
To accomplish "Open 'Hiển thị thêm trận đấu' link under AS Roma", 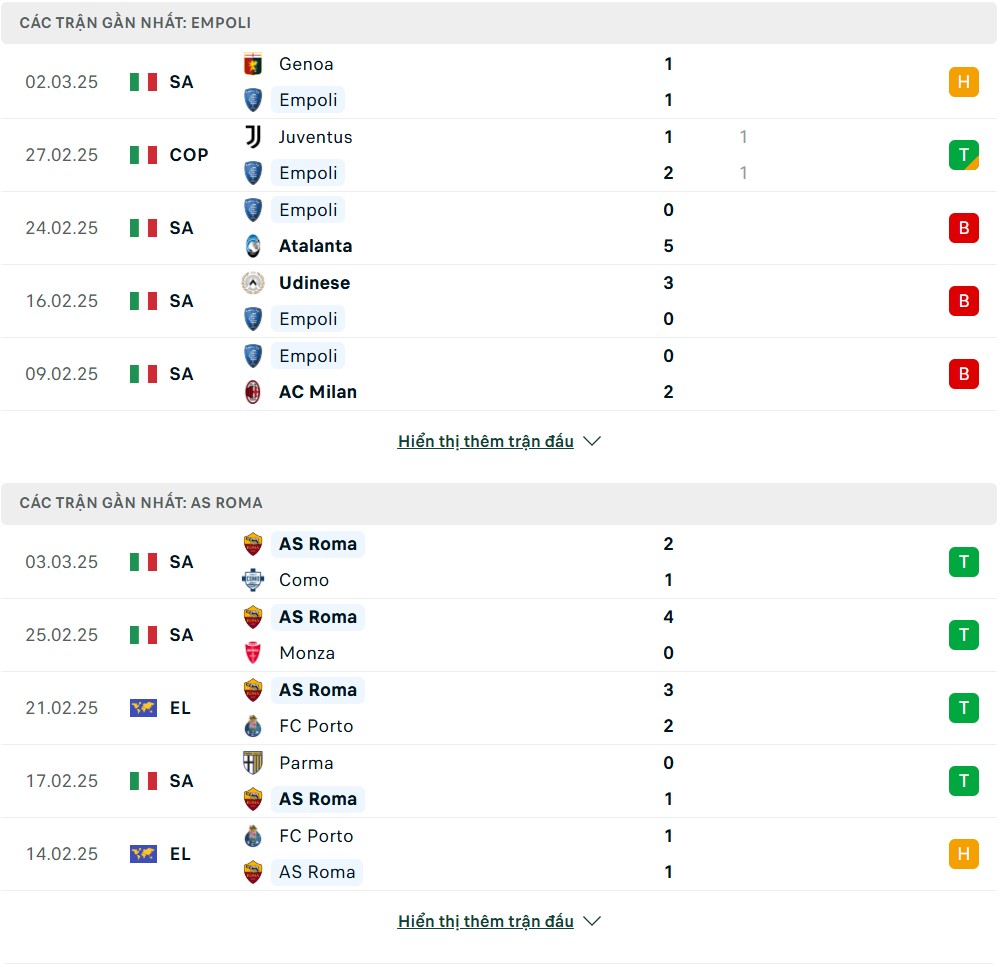I will click(x=485, y=921).
